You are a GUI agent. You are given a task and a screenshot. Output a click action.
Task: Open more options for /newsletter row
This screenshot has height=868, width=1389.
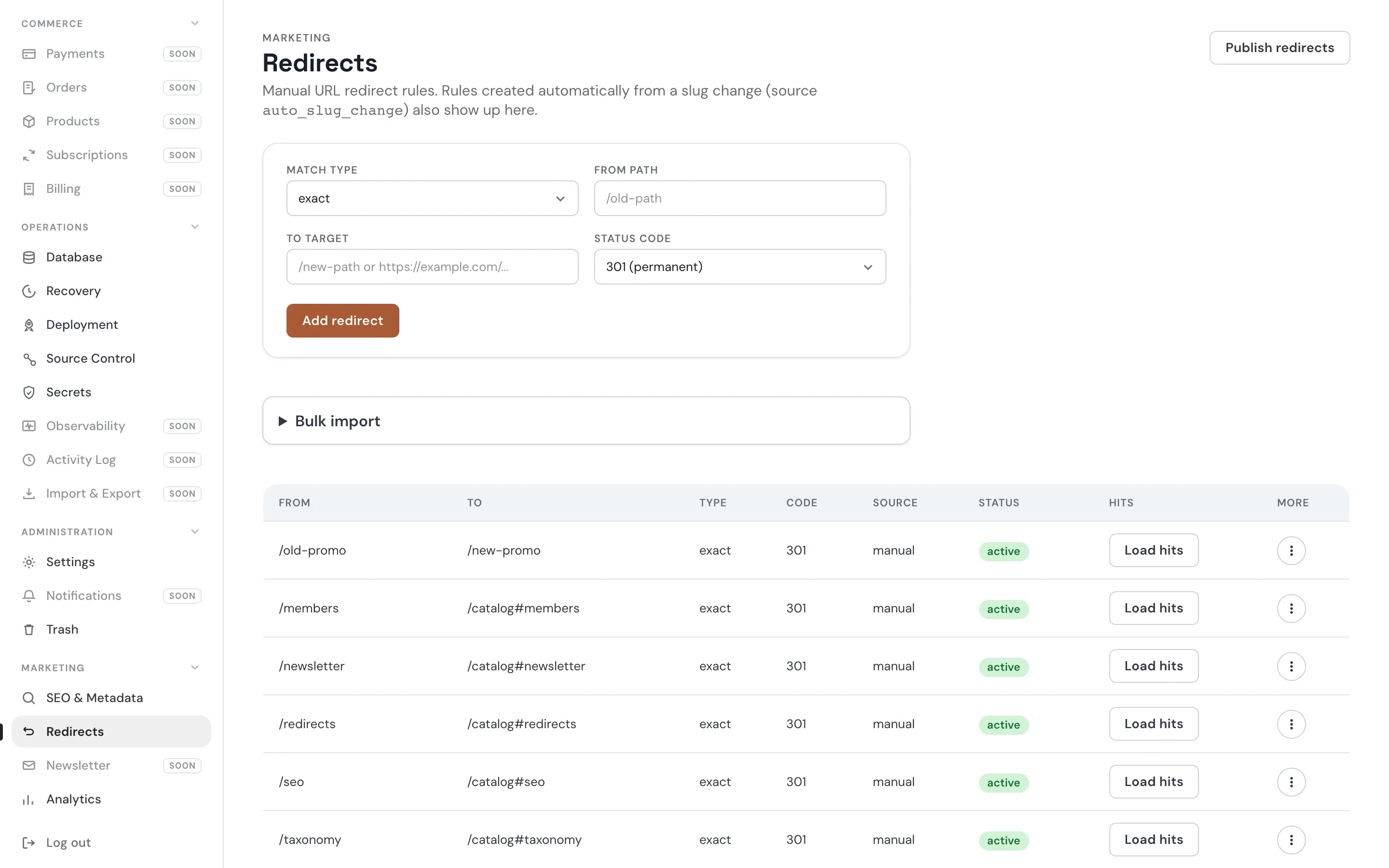[x=1291, y=666]
